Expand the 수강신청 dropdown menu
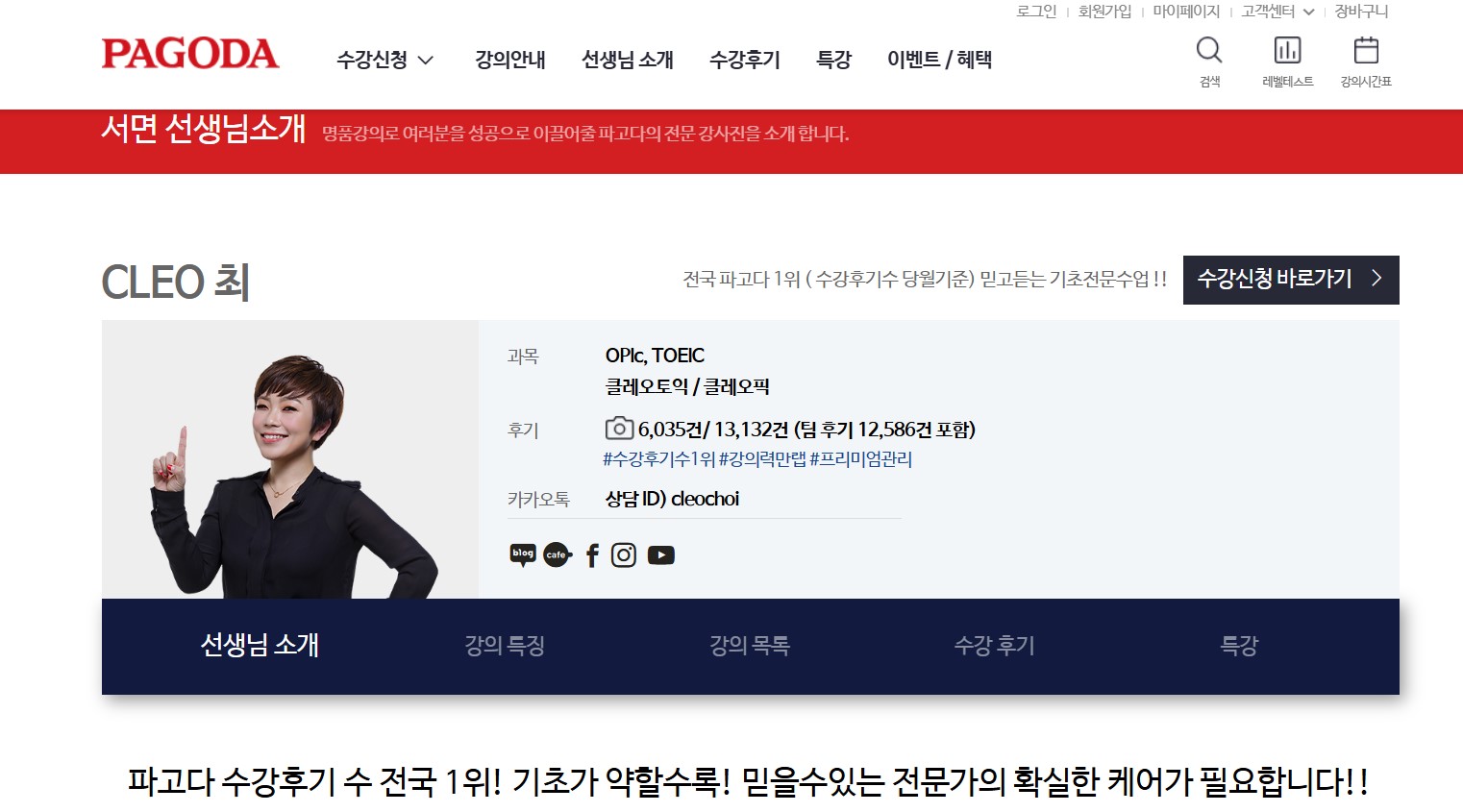The width and height of the screenshot is (1463, 812). pyautogui.click(x=385, y=60)
